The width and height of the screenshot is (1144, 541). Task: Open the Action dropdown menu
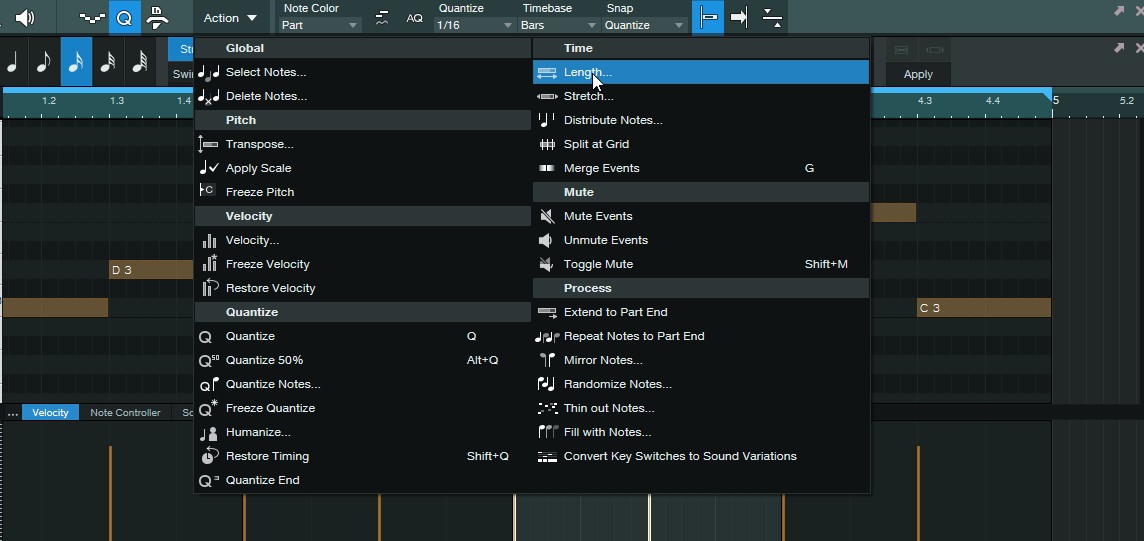(230, 18)
